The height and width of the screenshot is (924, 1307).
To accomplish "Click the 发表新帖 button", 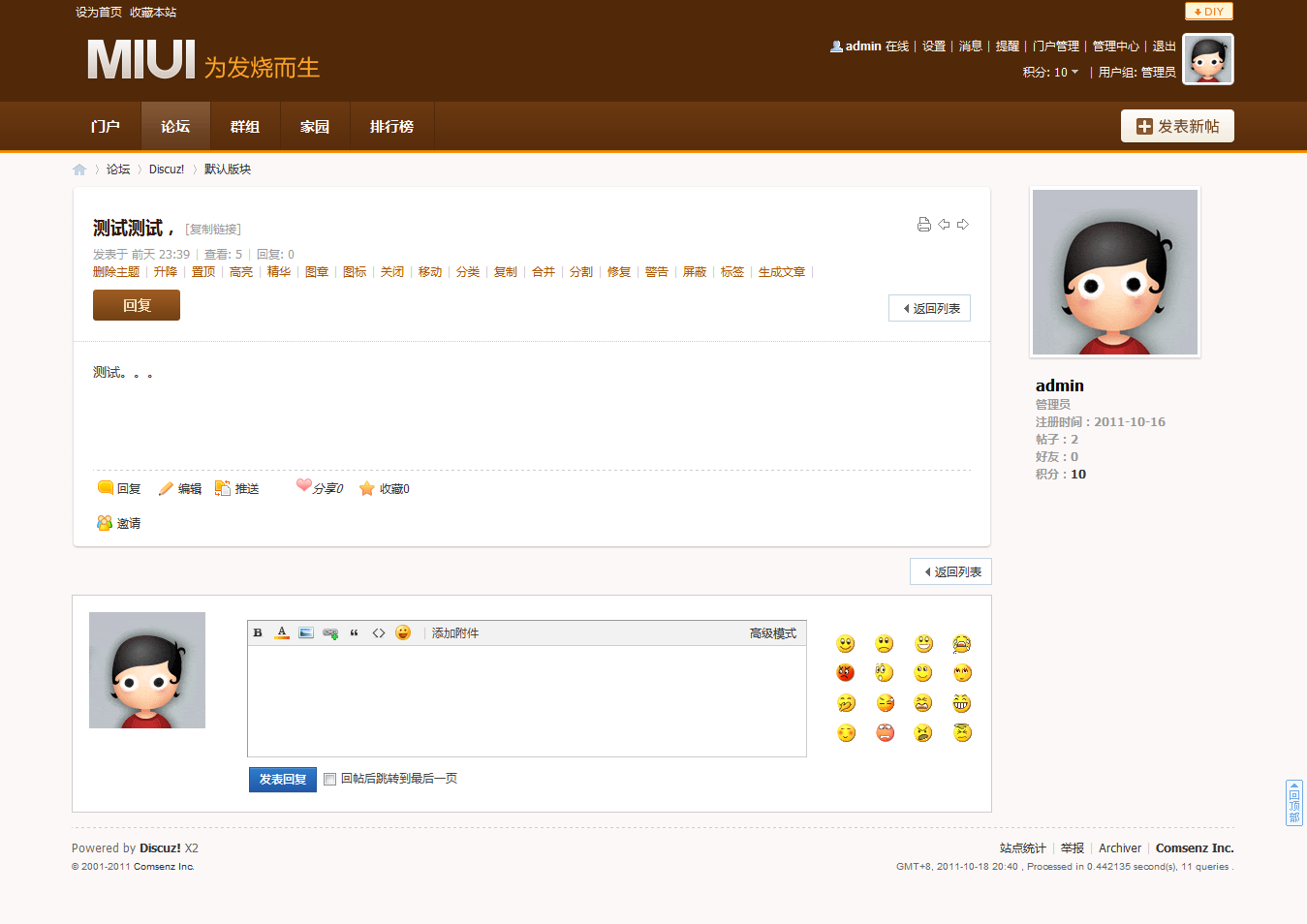I will click(1177, 127).
